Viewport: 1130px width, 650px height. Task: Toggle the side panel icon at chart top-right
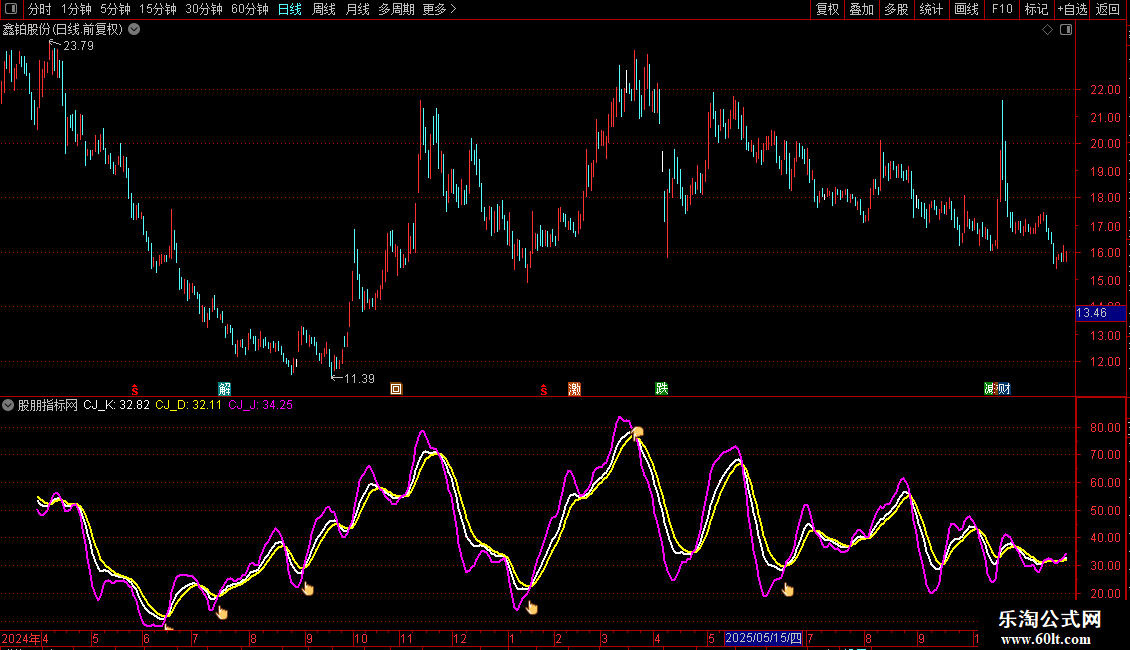click(x=1066, y=30)
